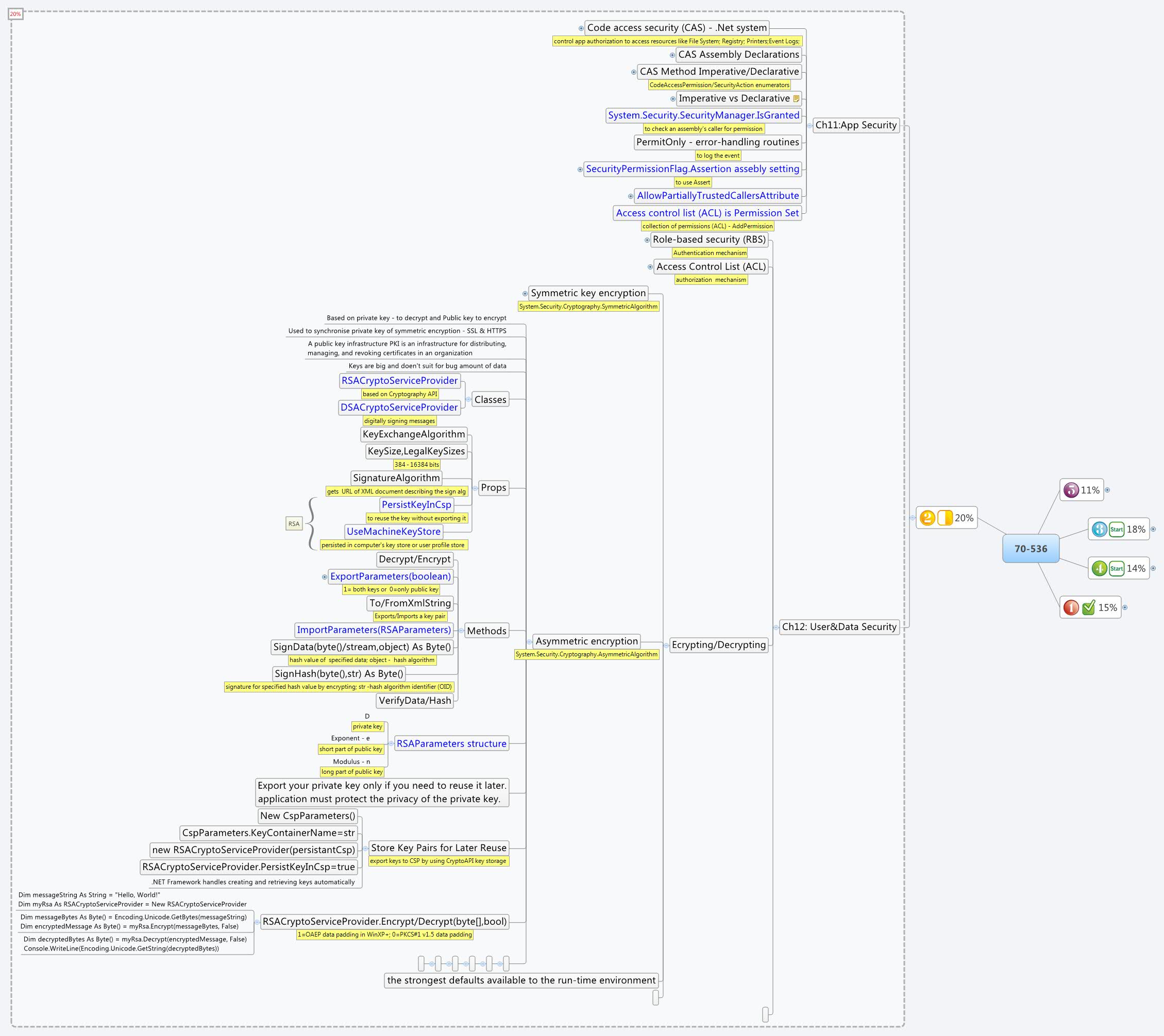
Task: Click the Start progress icon on the 14% topic
Action: click(1117, 569)
